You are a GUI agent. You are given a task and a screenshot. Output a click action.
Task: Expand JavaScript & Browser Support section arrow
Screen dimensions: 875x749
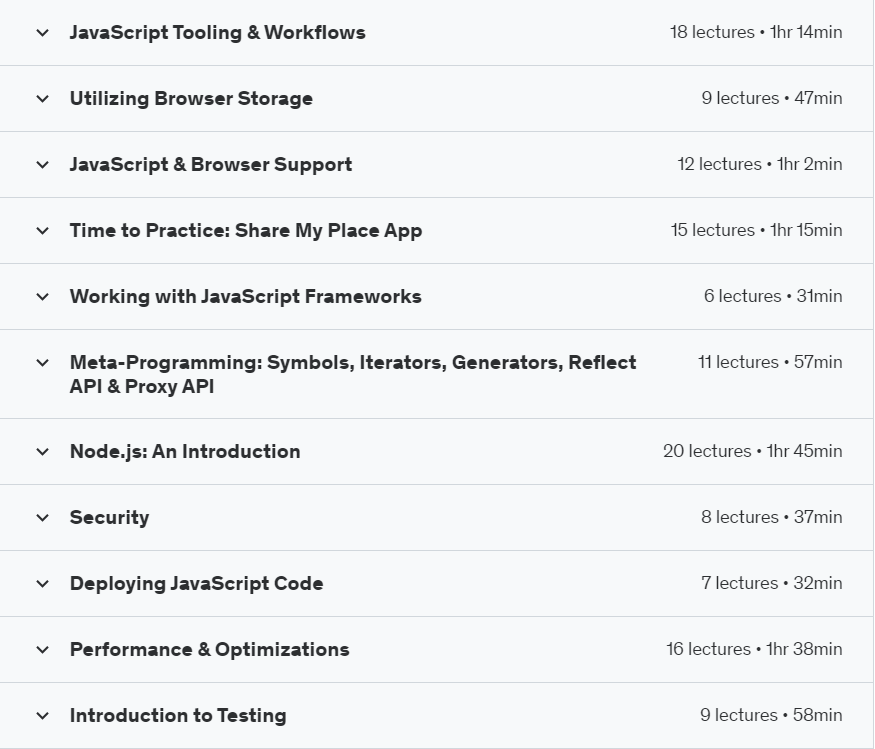[x=42, y=165]
